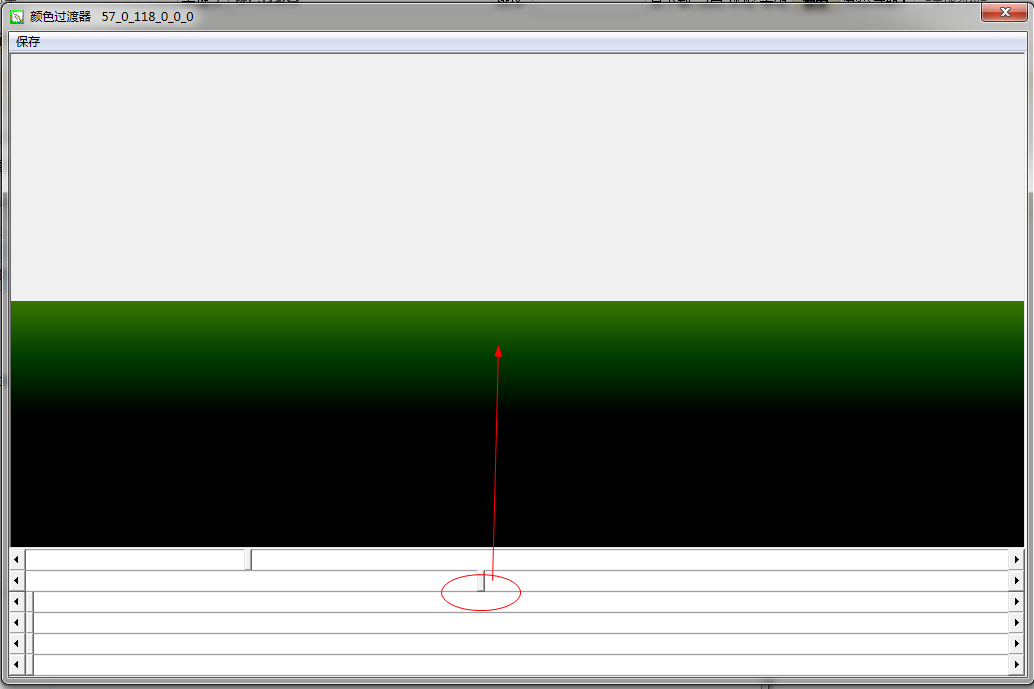Select the fifth scrollbar's thumb
This screenshot has height=689, width=1034.
(x=30, y=644)
